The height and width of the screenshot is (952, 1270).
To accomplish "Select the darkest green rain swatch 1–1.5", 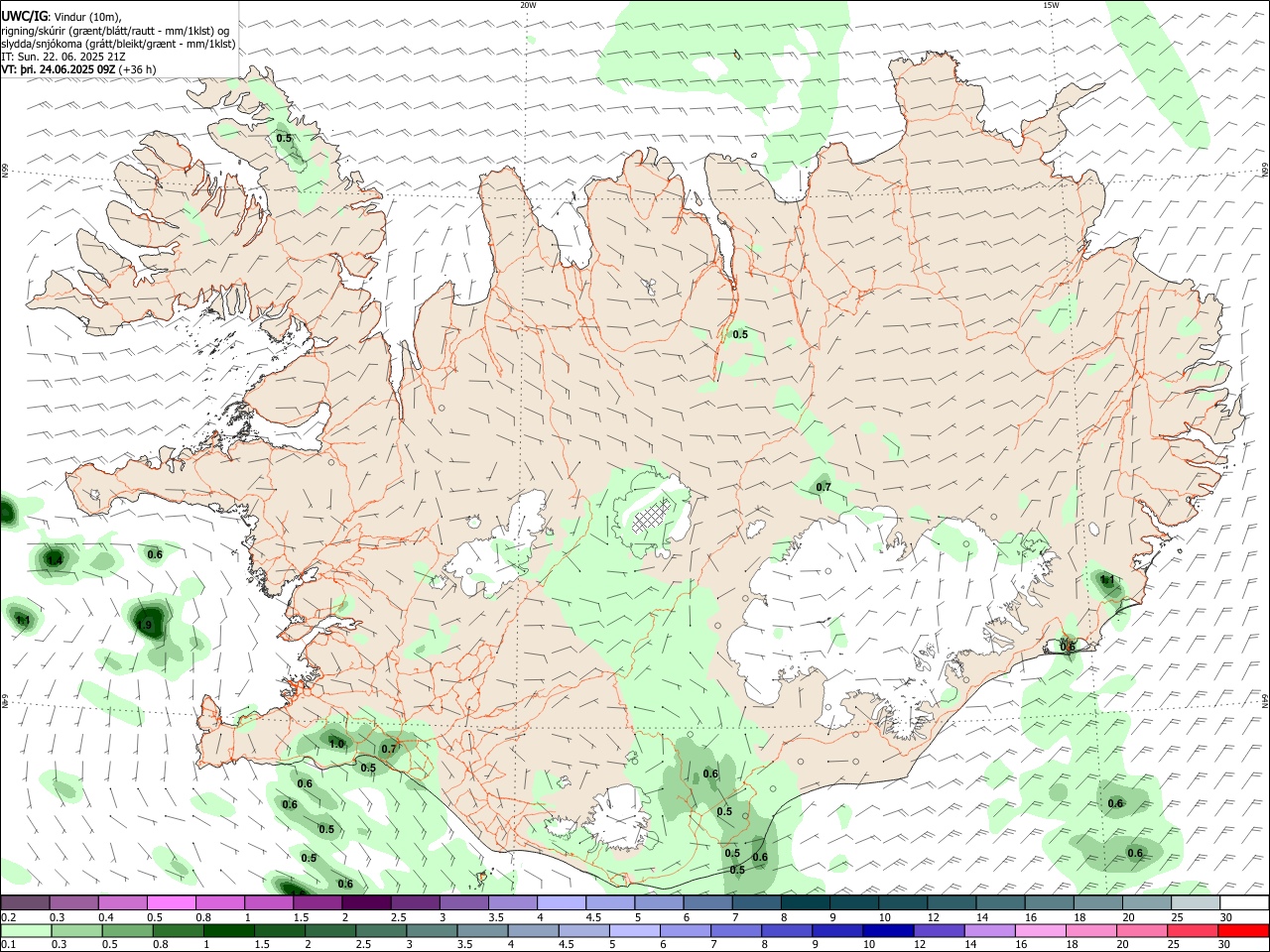I will click(229, 930).
